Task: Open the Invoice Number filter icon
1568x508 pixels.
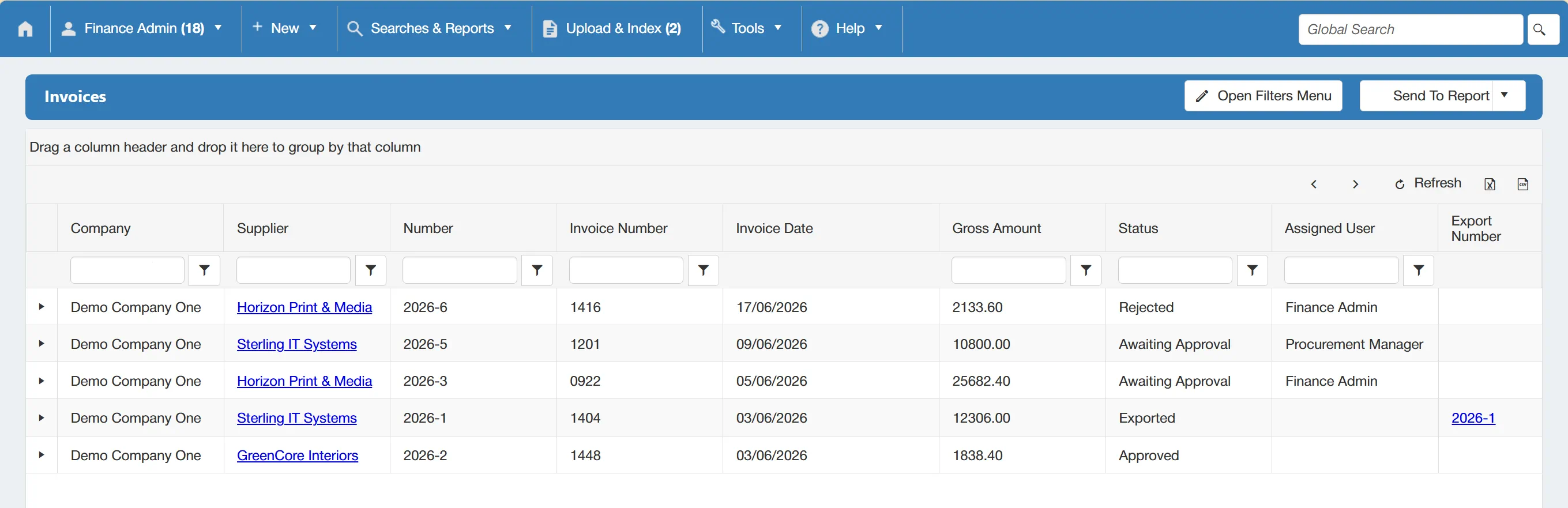Action: 703,270
